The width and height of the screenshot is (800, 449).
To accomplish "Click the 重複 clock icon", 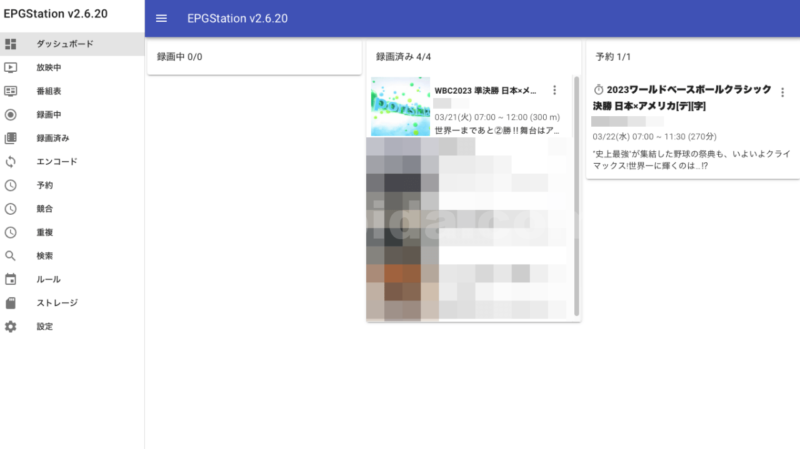I will [x=11, y=232].
